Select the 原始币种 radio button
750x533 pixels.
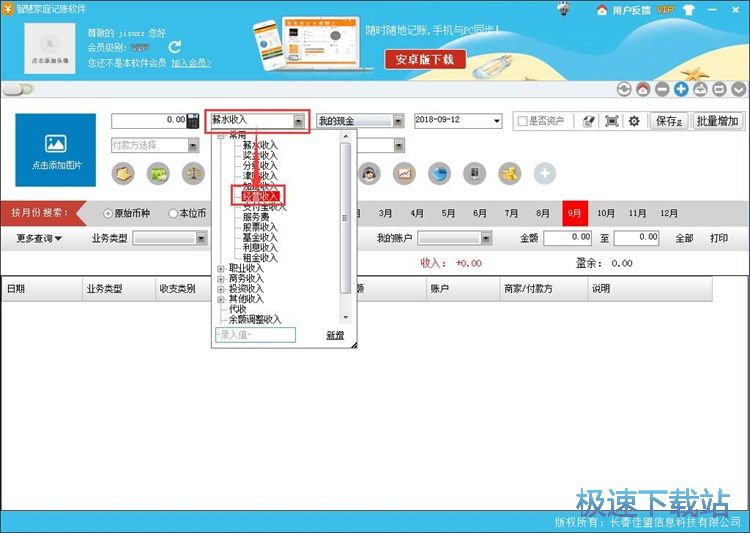(x=108, y=213)
